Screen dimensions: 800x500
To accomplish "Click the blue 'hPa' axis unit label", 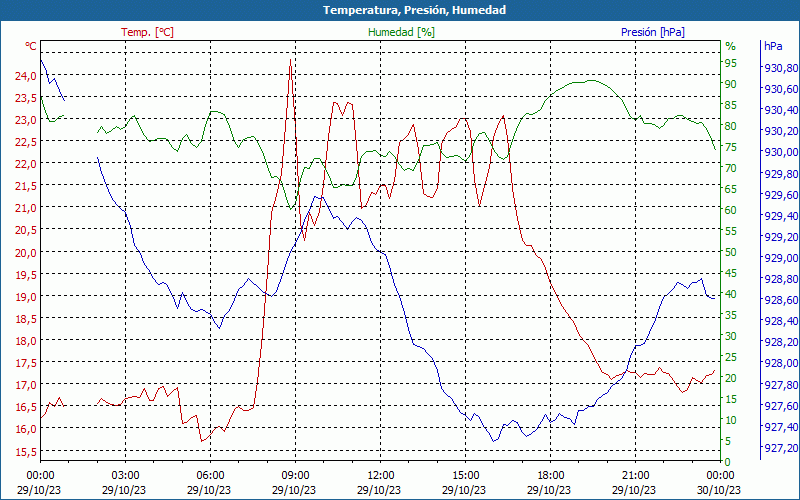I will point(773,46).
